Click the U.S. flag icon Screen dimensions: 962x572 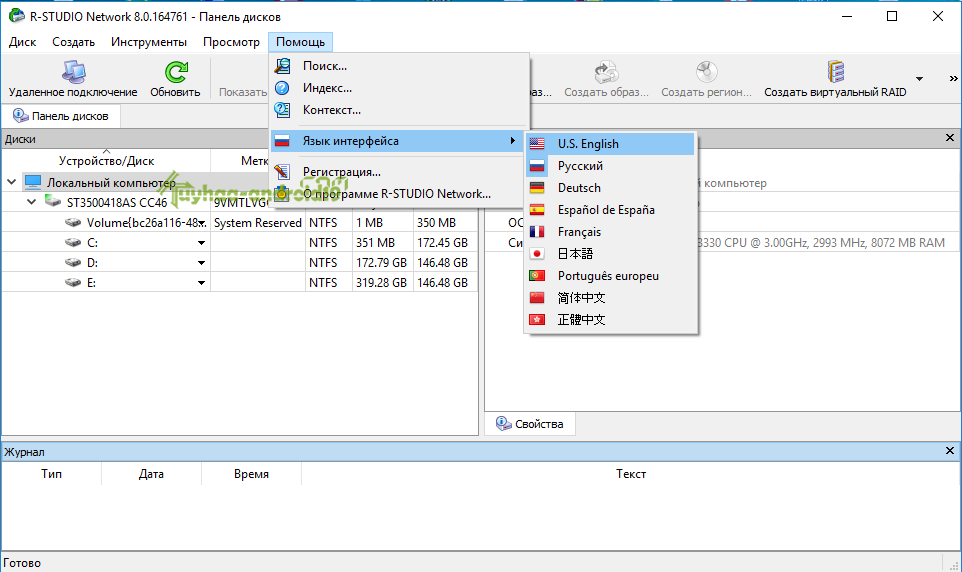coord(537,144)
